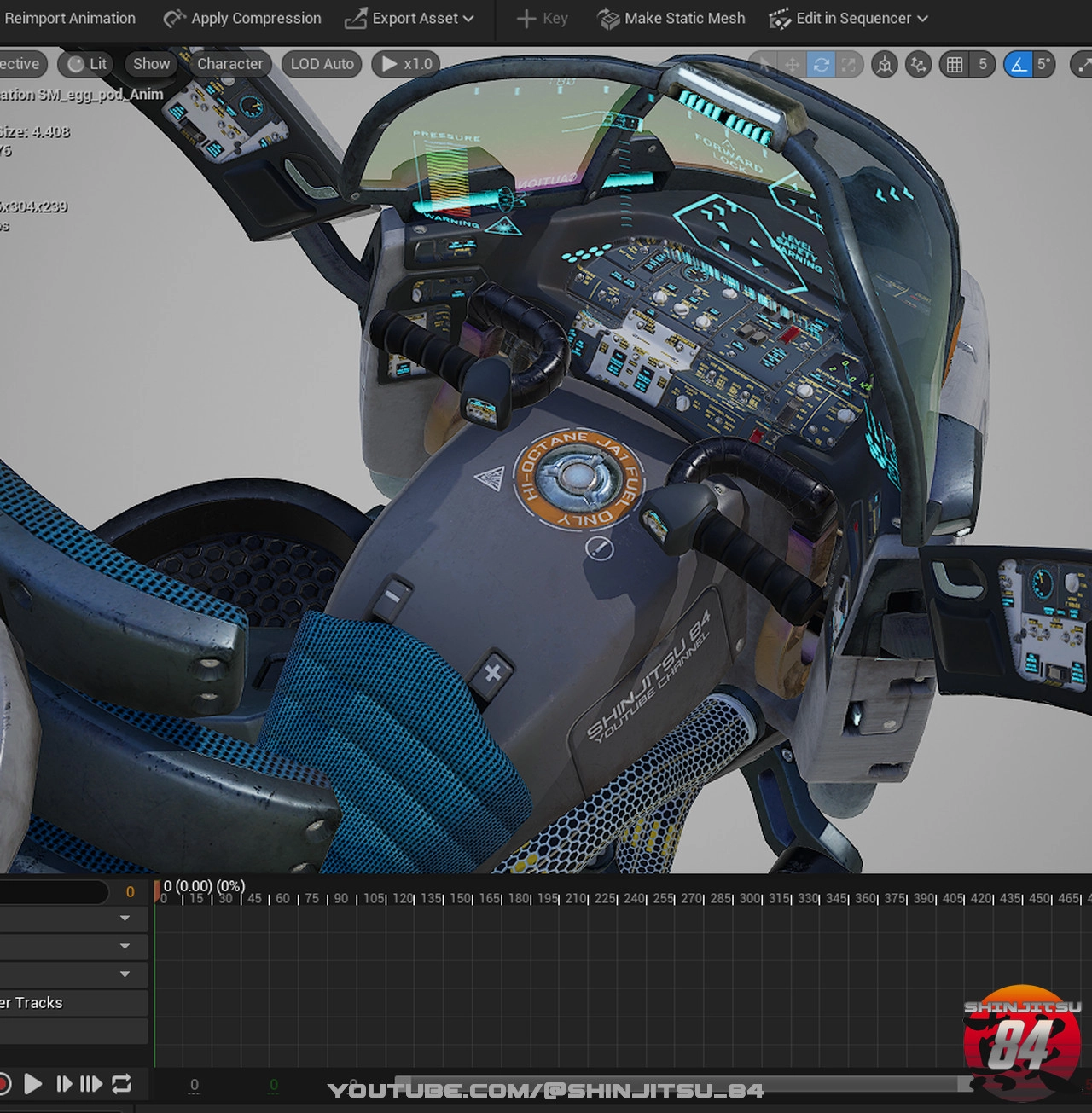Select the rotate transform gizmo tool

pos(821,64)
